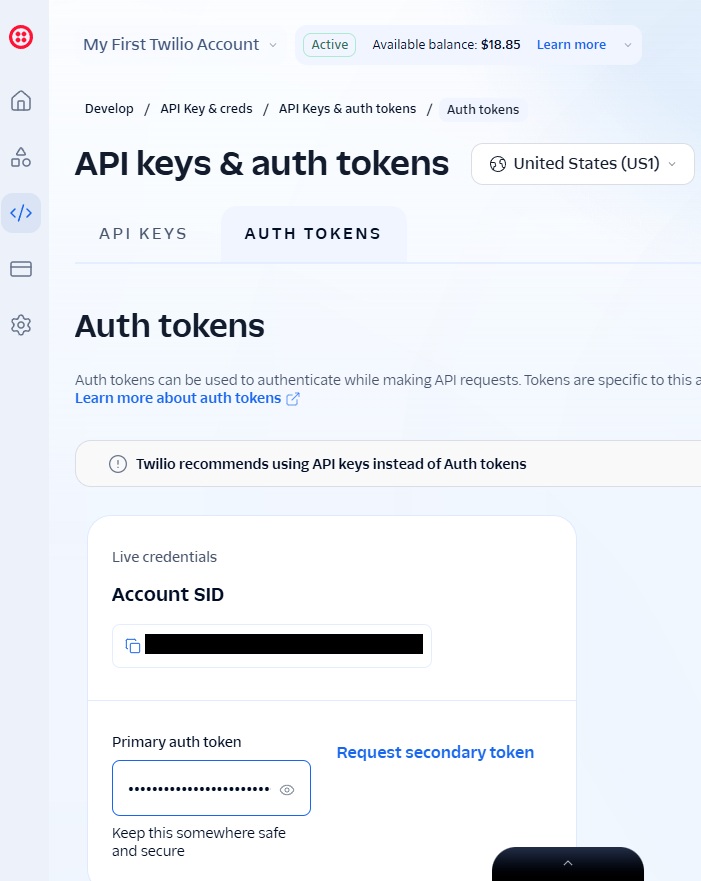Screen dimensions: 701x881
Task: Select the Develop code icon in sidebar
Action: pyautogui.click(x=21, y=213)
